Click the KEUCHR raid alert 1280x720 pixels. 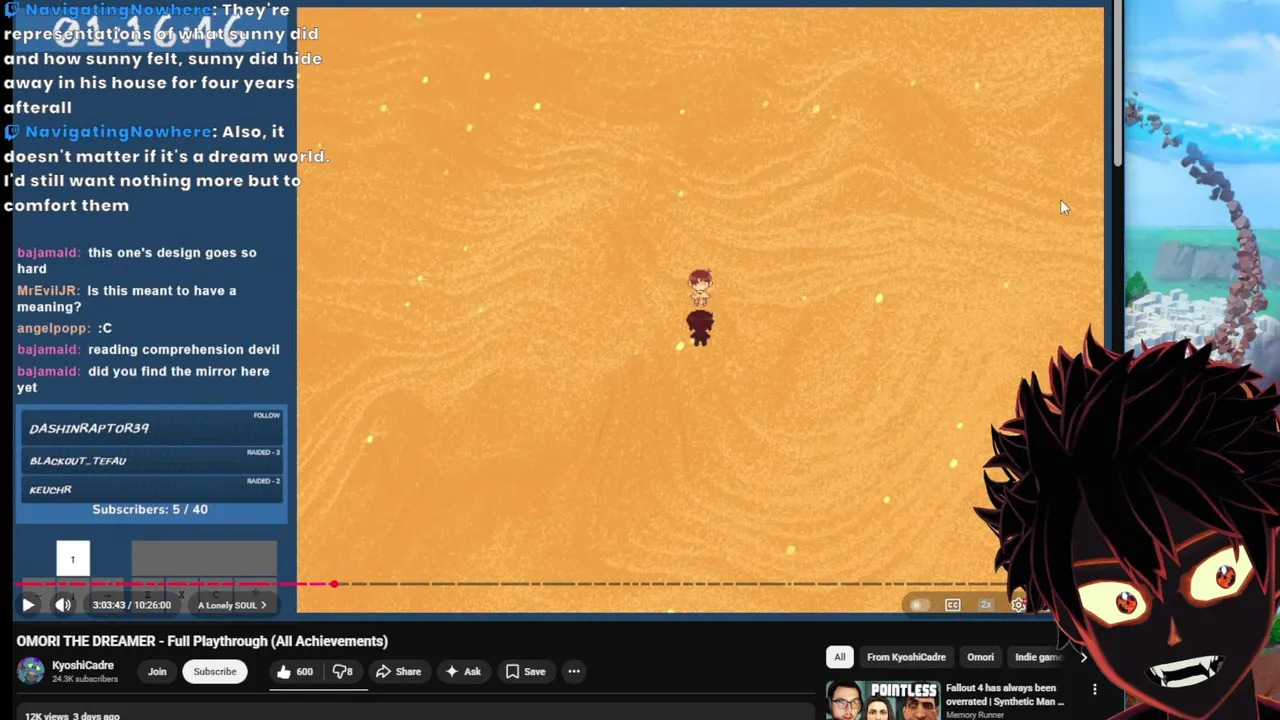(150, 489)
